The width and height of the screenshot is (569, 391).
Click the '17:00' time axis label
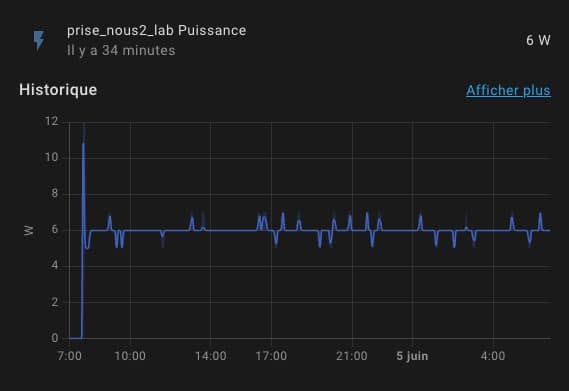coord(271,356)
